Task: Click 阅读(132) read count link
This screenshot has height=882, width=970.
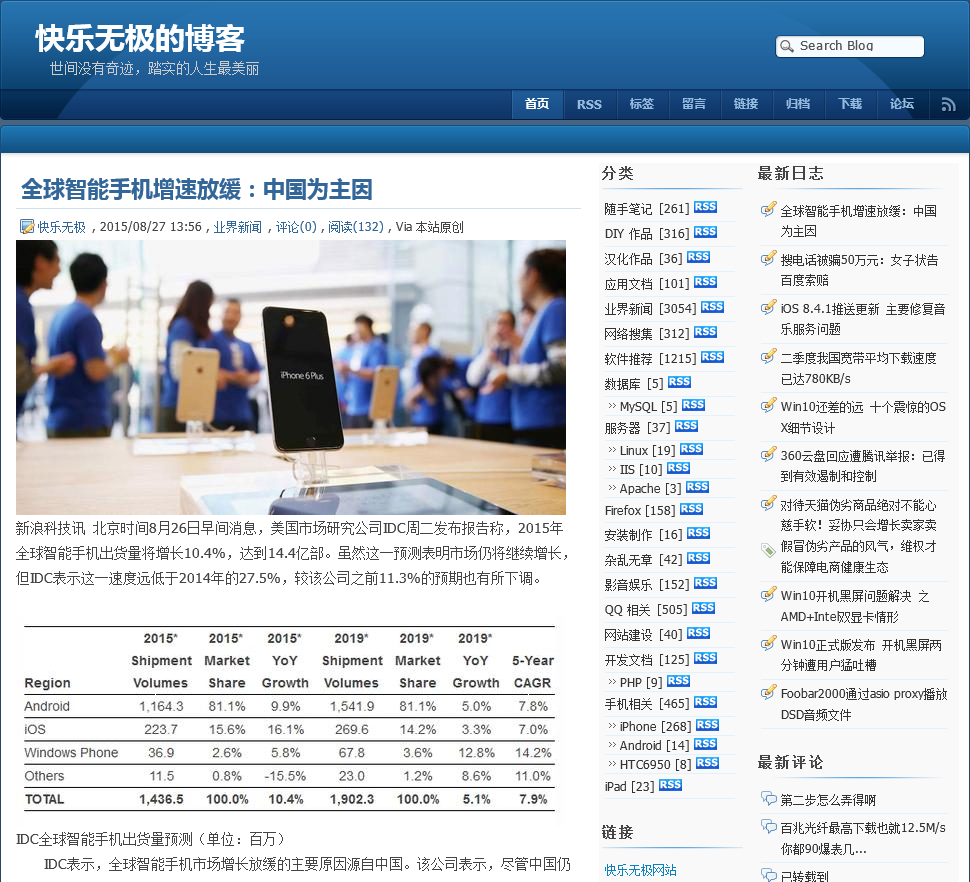Action: click(356, 227)
